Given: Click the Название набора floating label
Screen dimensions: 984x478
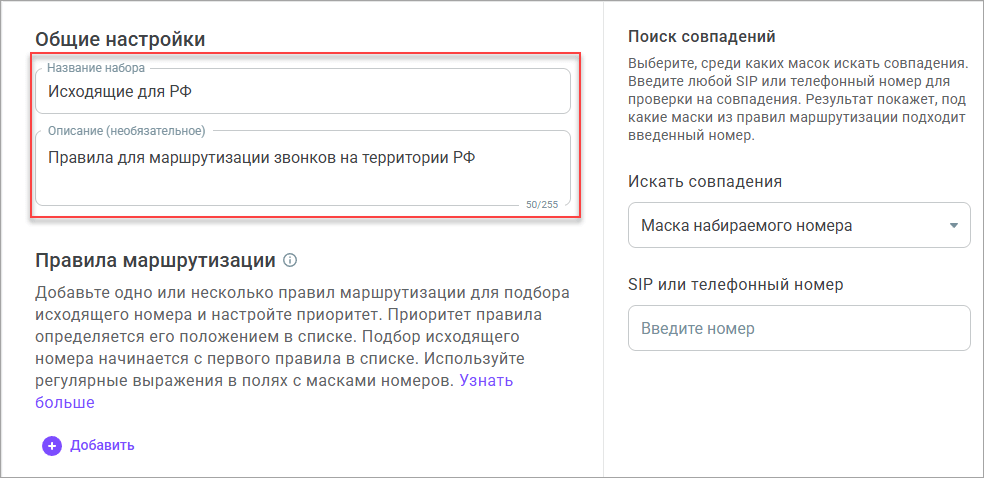Looking at the screenshot, I should (x=96, y=68).
